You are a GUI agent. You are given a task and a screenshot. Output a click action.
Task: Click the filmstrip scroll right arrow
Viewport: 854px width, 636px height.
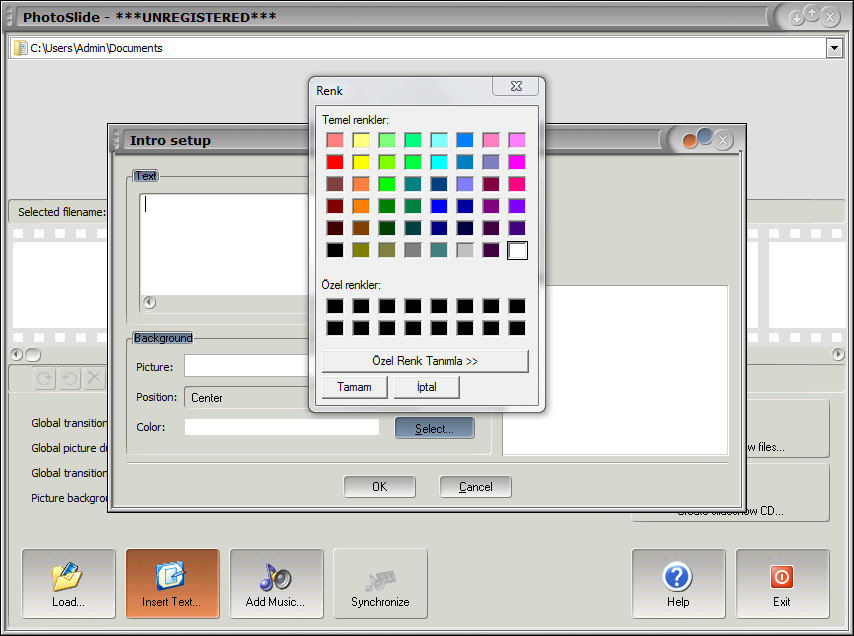pos(838,354)
